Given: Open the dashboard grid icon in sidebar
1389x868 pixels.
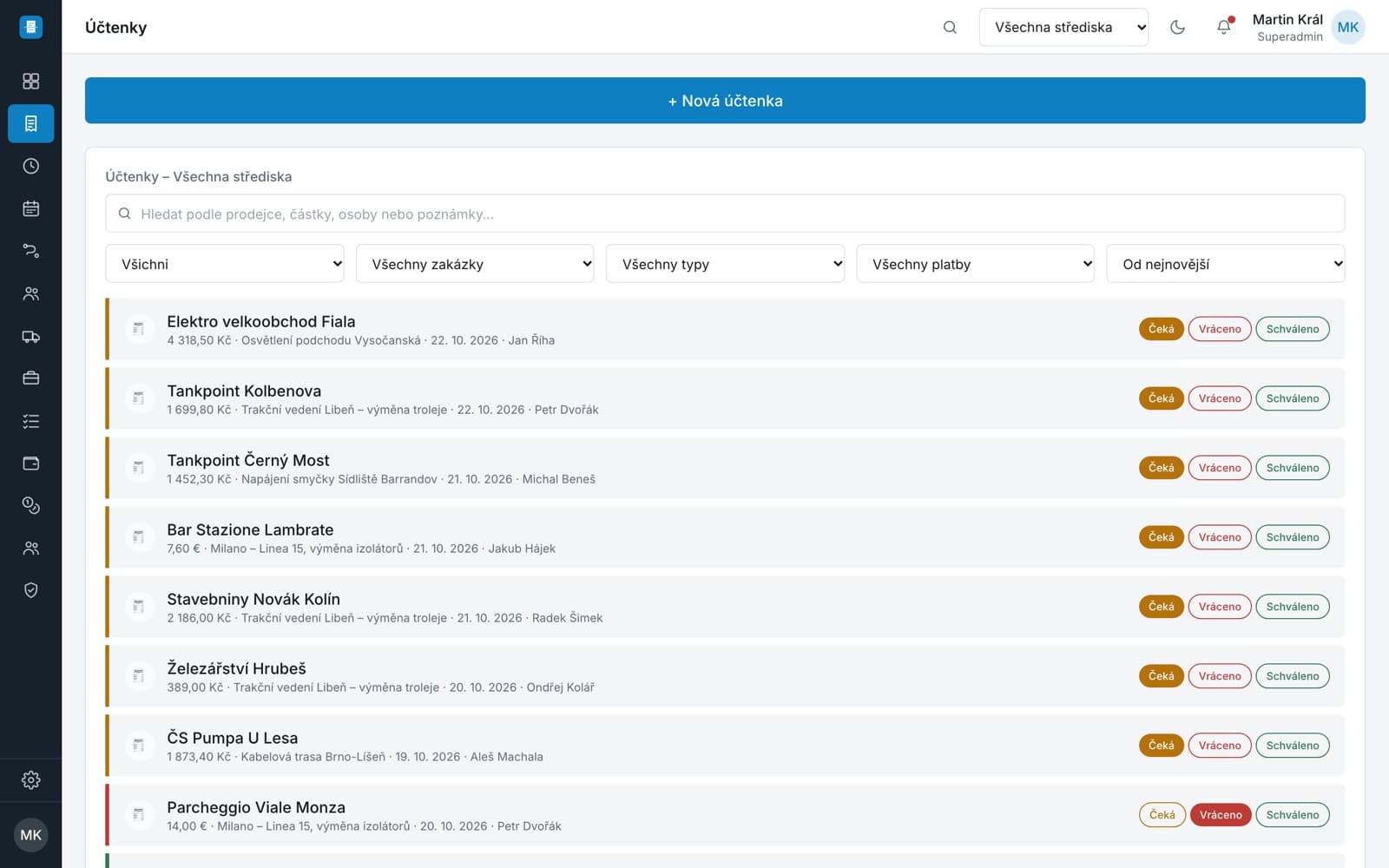Looking at the screenshot, I should (x=30, y=81).
